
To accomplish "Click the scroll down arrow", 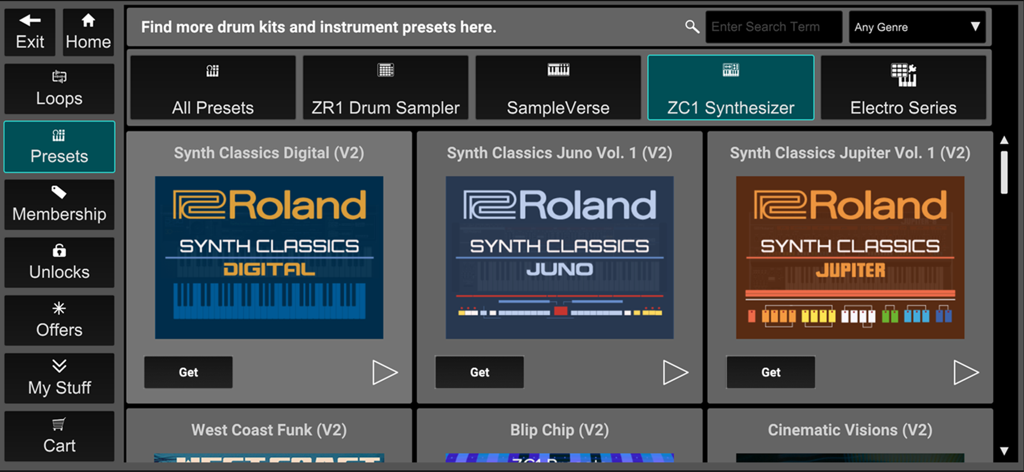I will pos(1004,451).
